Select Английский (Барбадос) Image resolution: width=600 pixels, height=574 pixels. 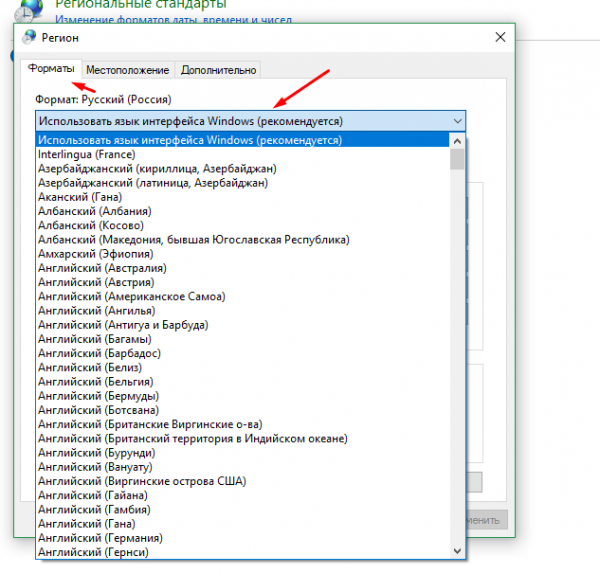(243, 353)
